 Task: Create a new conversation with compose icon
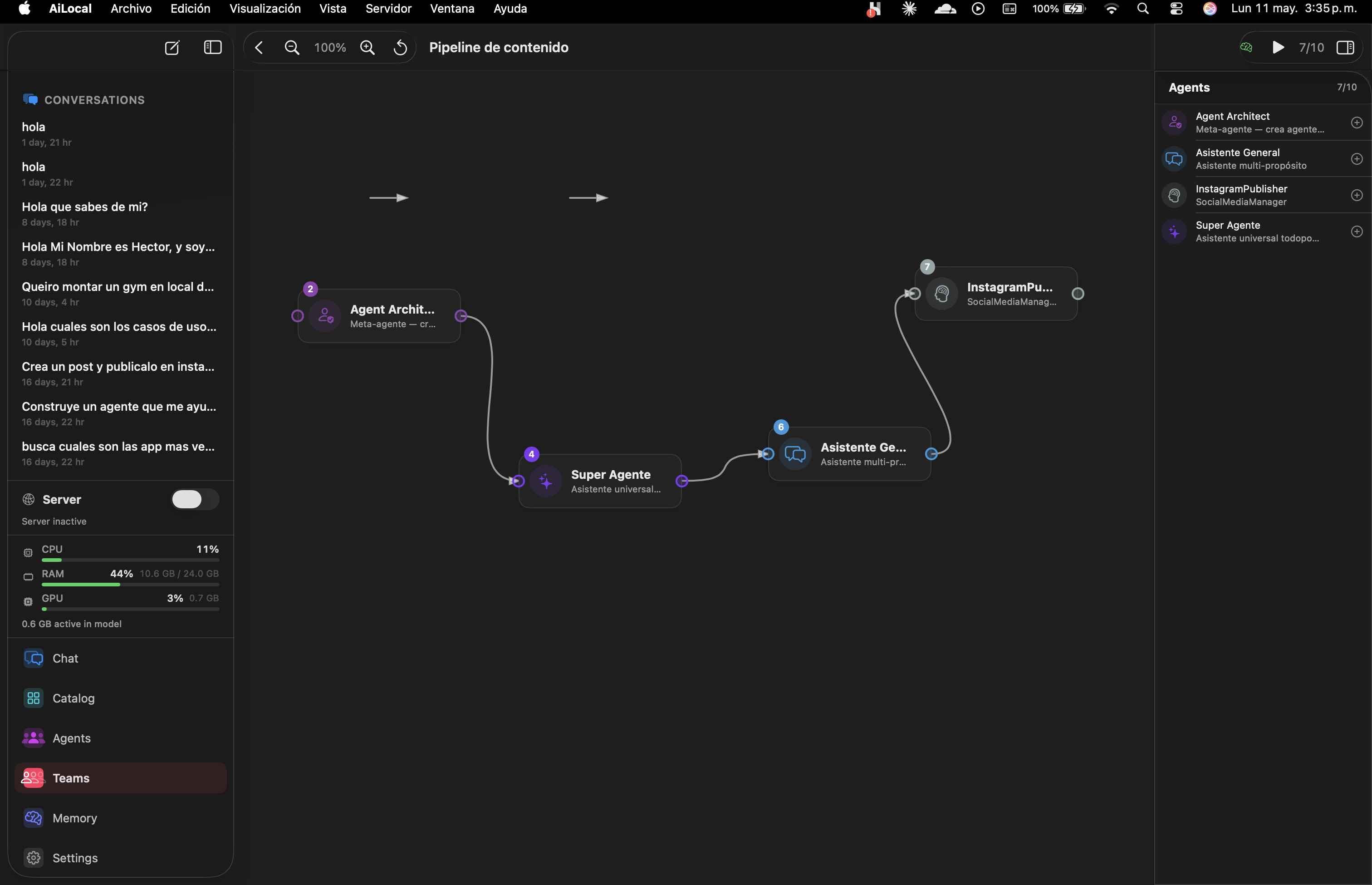pos(172,48)
